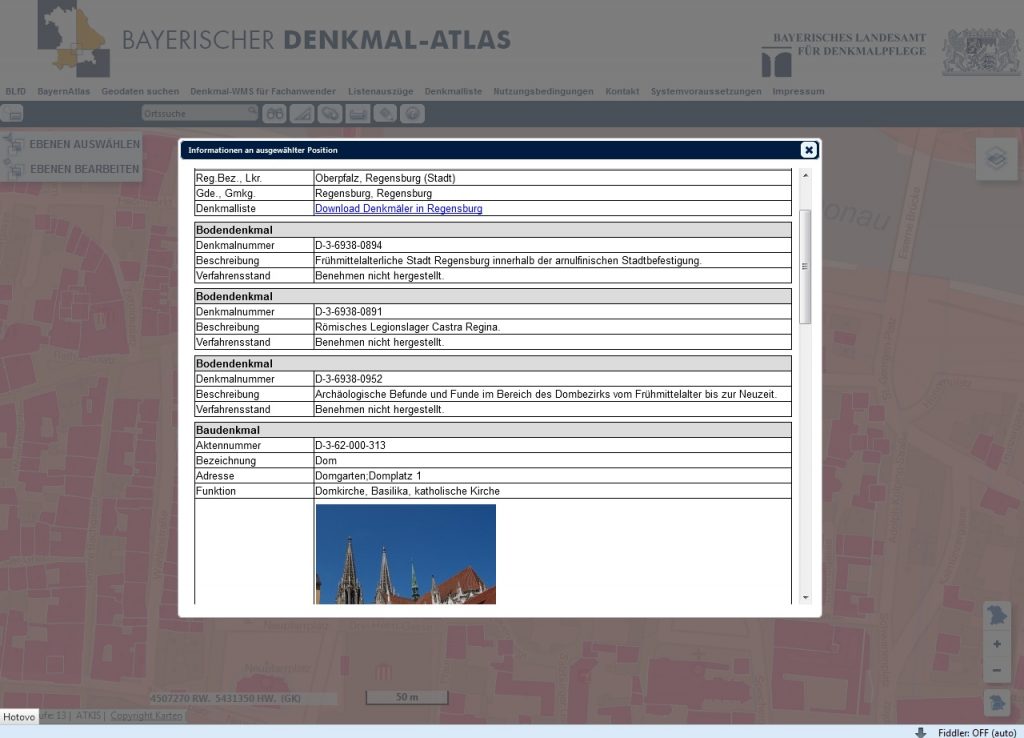Screen dimensions: 1024x738
Task: Click the Dom cathedral photo thumbnail
Action: click(x=406, y=554)
